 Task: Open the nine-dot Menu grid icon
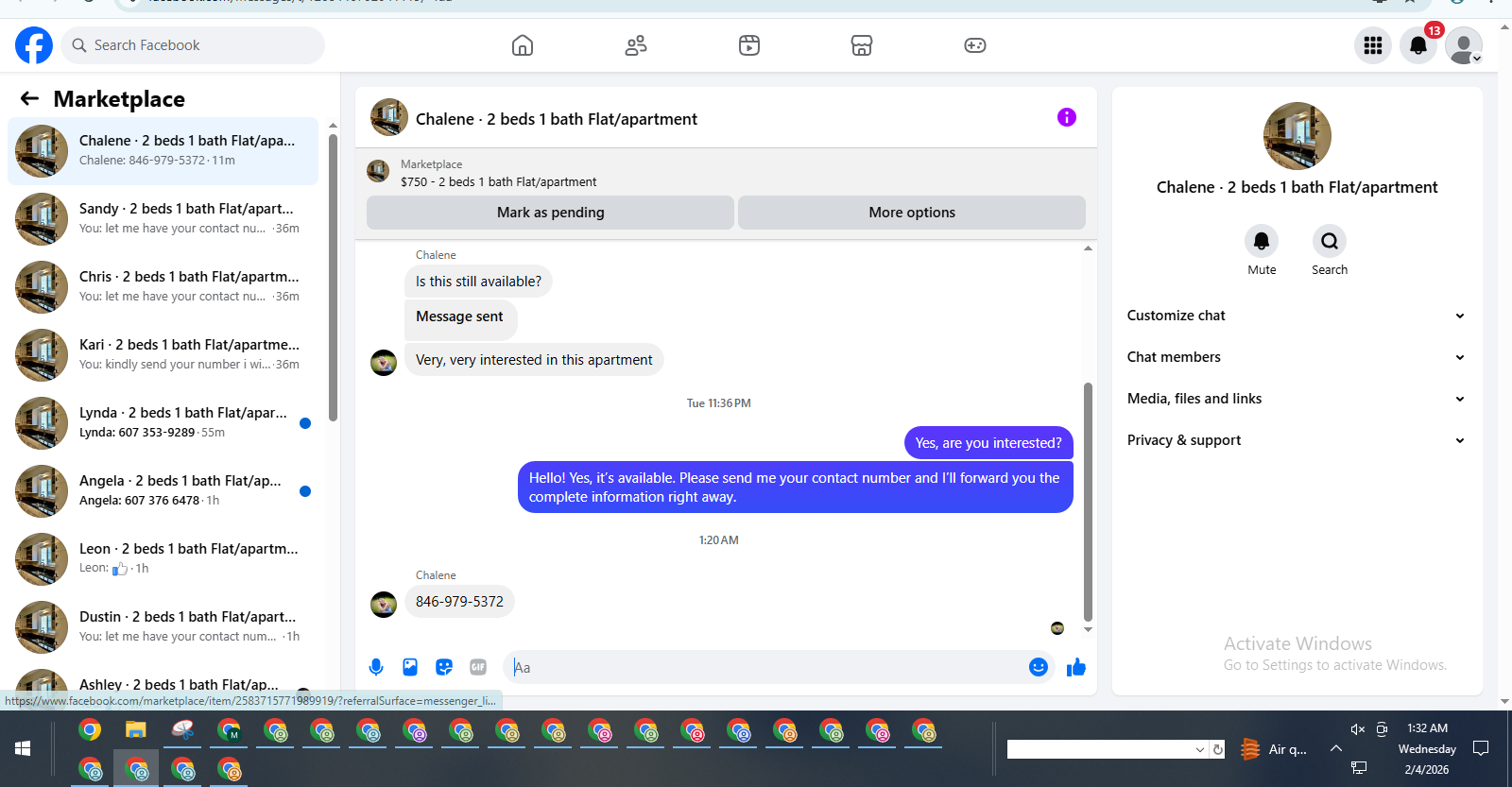[x=1373, y=45]
